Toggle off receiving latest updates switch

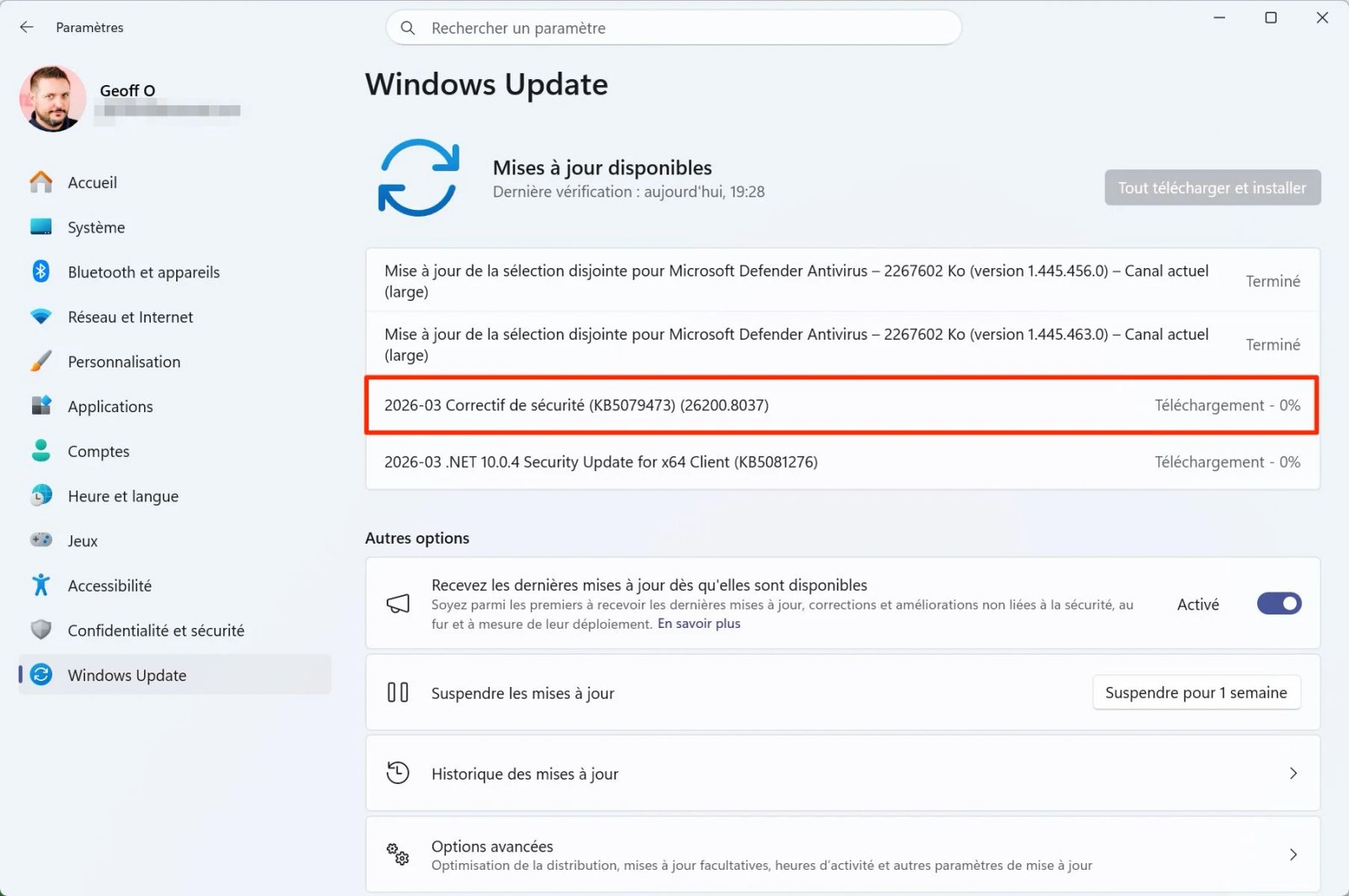click(1278, 604)
